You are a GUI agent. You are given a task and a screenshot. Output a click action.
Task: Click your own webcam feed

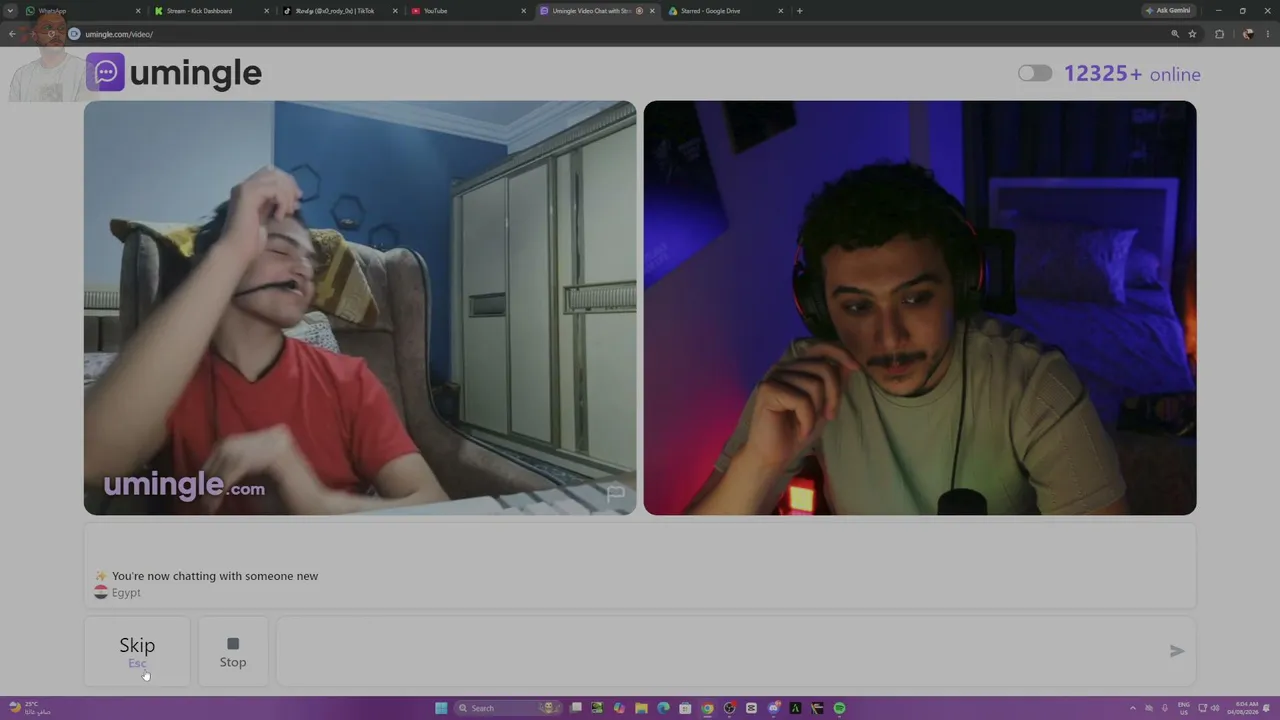(920, 308)
